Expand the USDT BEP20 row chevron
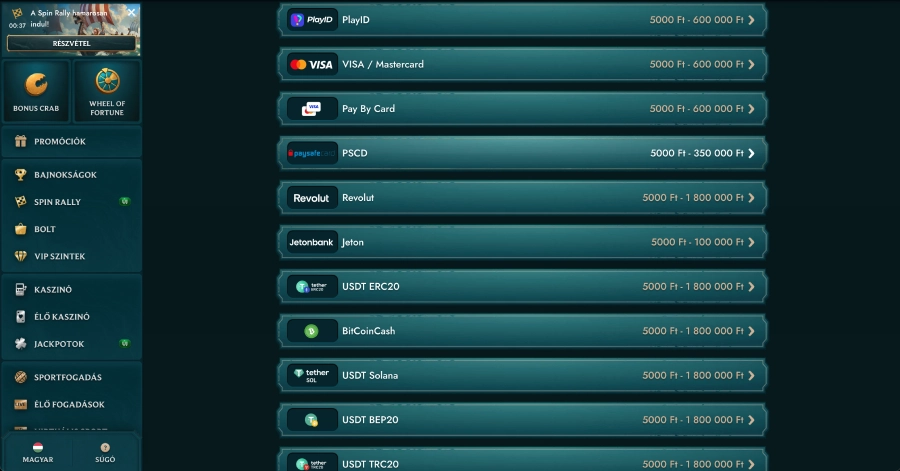Viewport: 900px width, 471px height. 751,420
